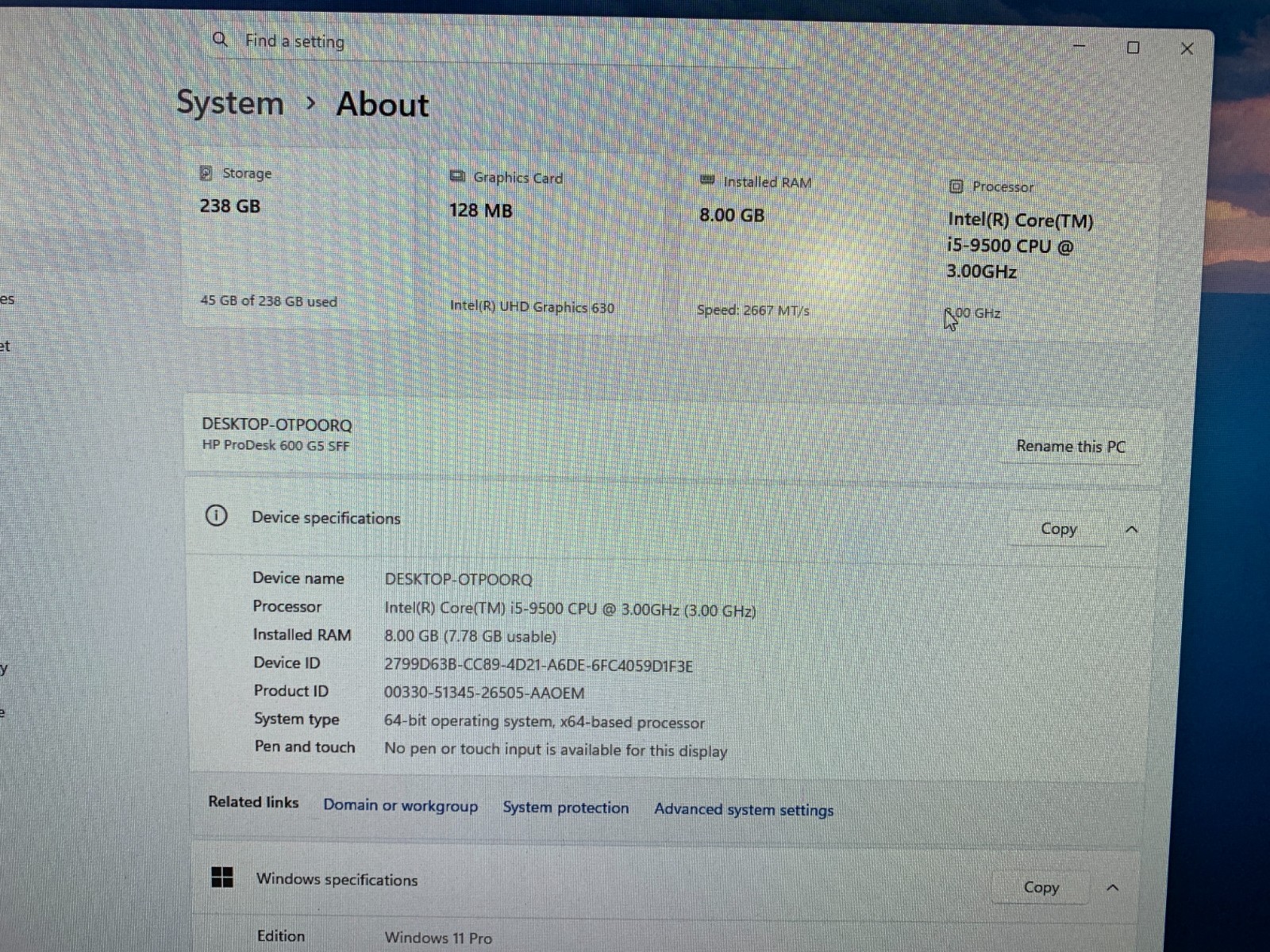The image size is (1270, 952).
Task: Select the Windows 11 Pro edition text
Action: 438,938
